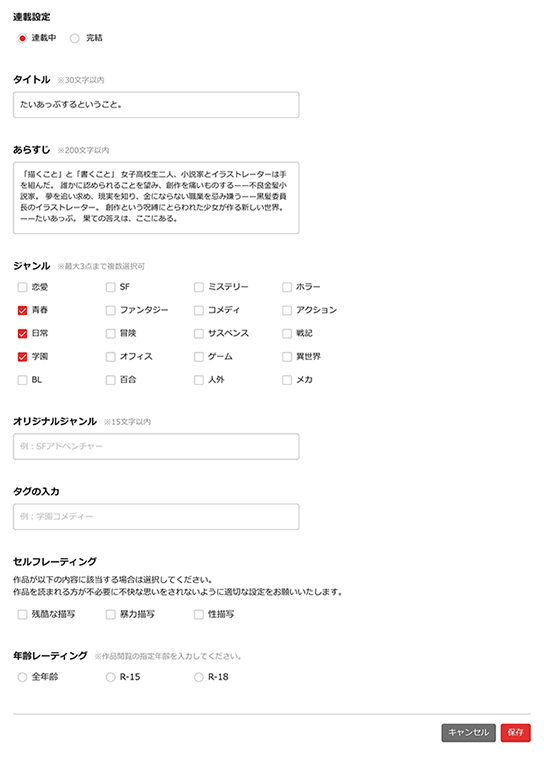Click the タイトル input field
This screenshot has width=544, height=760.
[156, 105]
